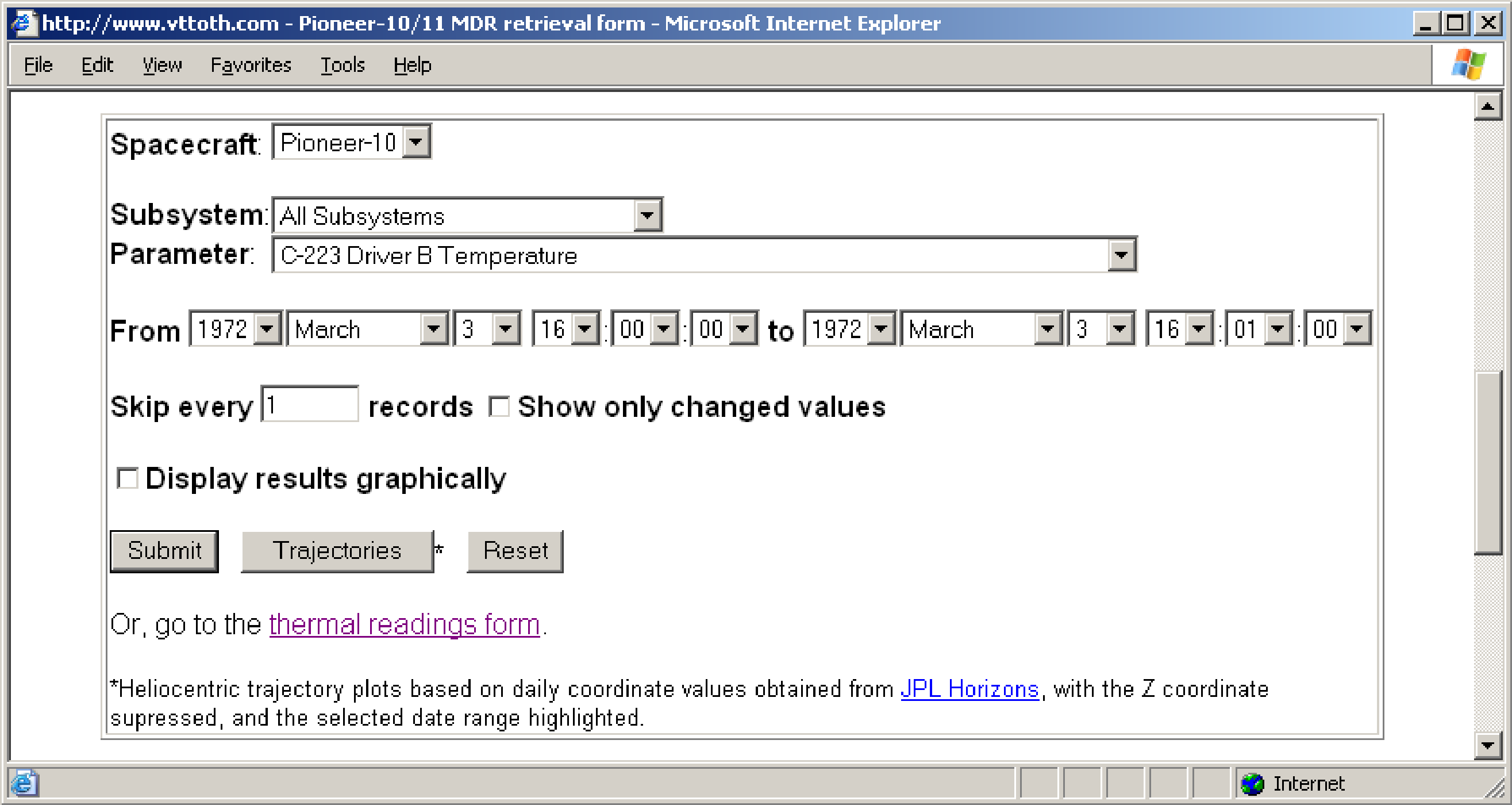This screenshot has height=805, width=1512.
Task: Open the To seconds dropdown
Action: [x=1338, y=328]
